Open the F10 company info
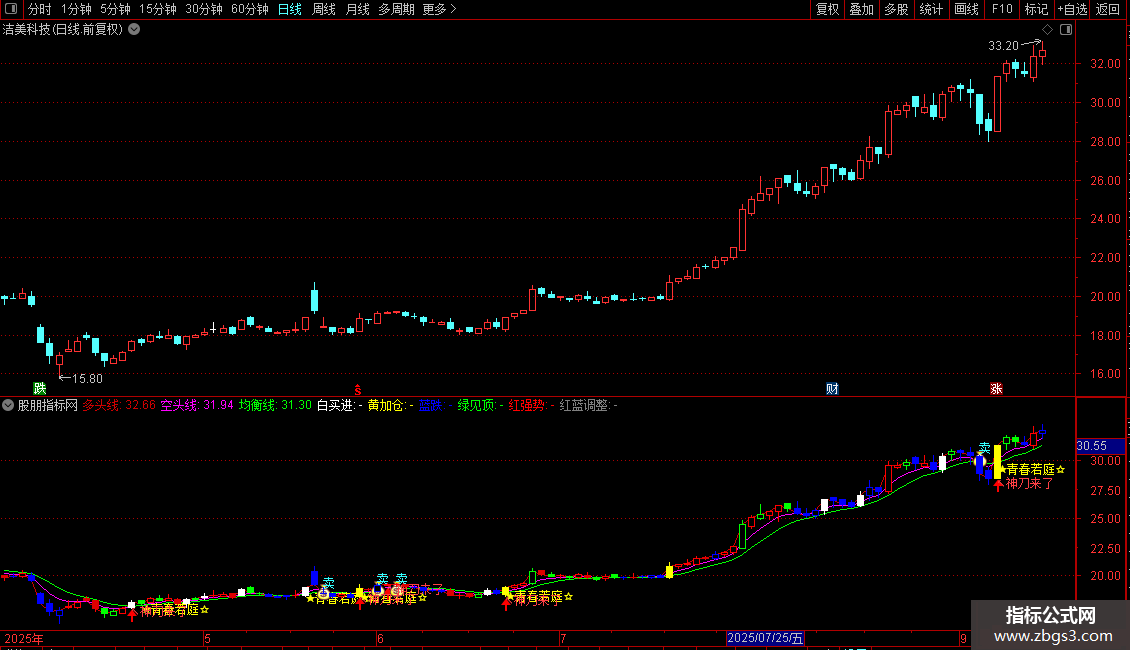 pos(1002,9)
